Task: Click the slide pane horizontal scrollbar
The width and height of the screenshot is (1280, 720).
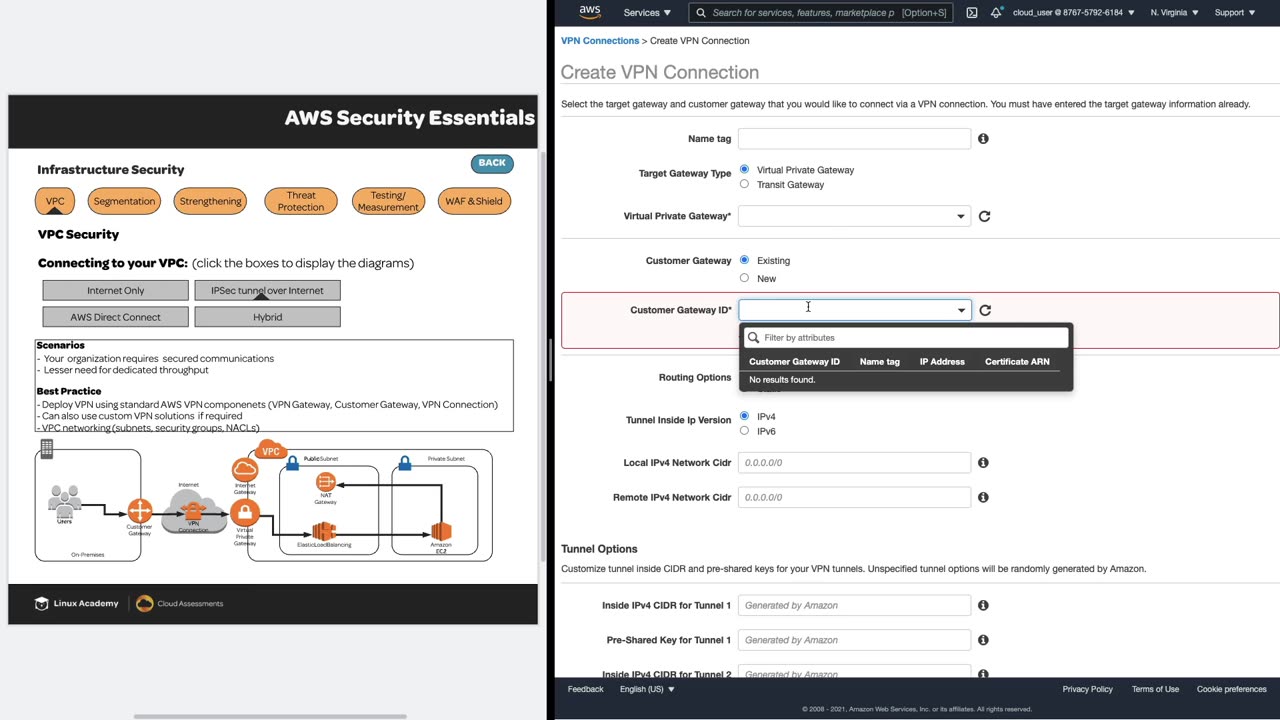Action: click(x=270, y=716)
